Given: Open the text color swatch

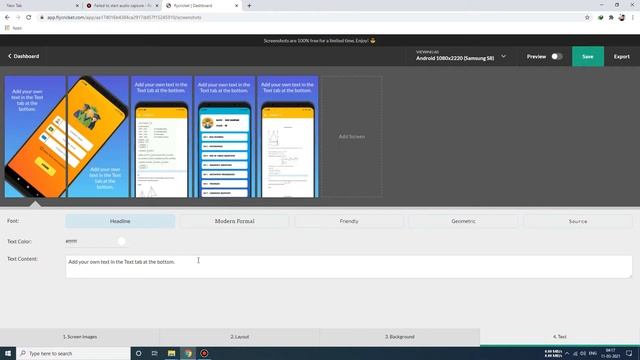Looking at the screenshot, I should point(122,241).
